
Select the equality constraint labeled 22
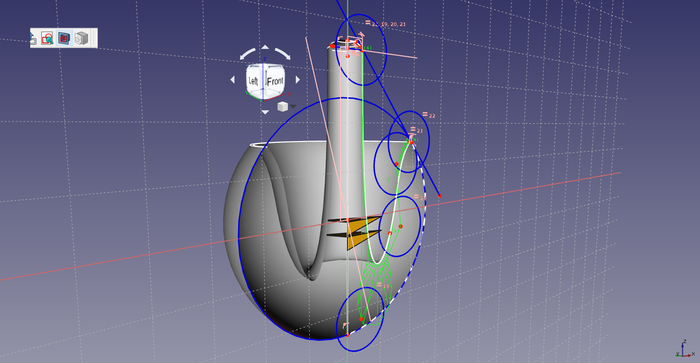[x=429, y=115]
